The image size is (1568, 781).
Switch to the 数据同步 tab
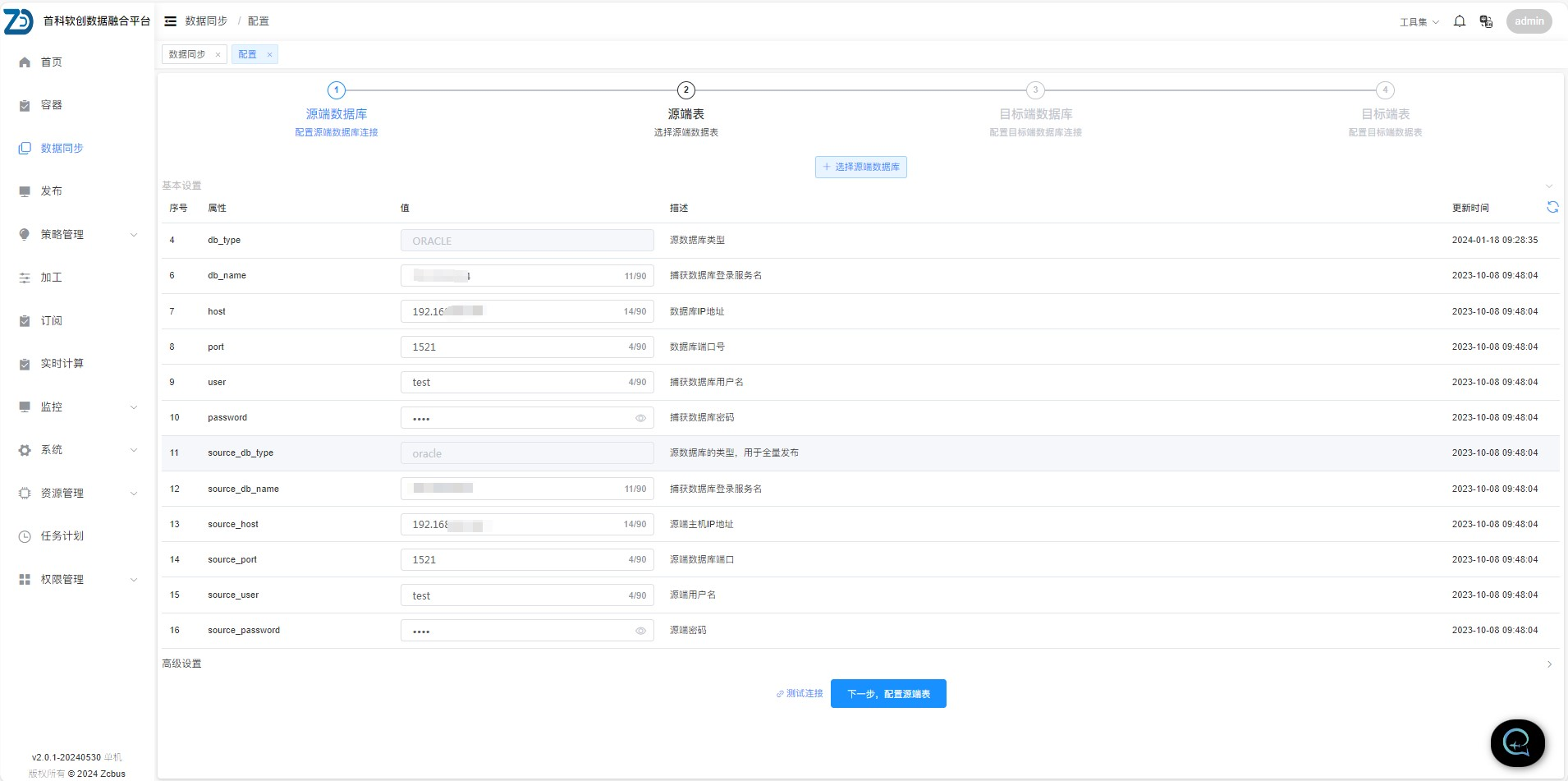(187, 54)
